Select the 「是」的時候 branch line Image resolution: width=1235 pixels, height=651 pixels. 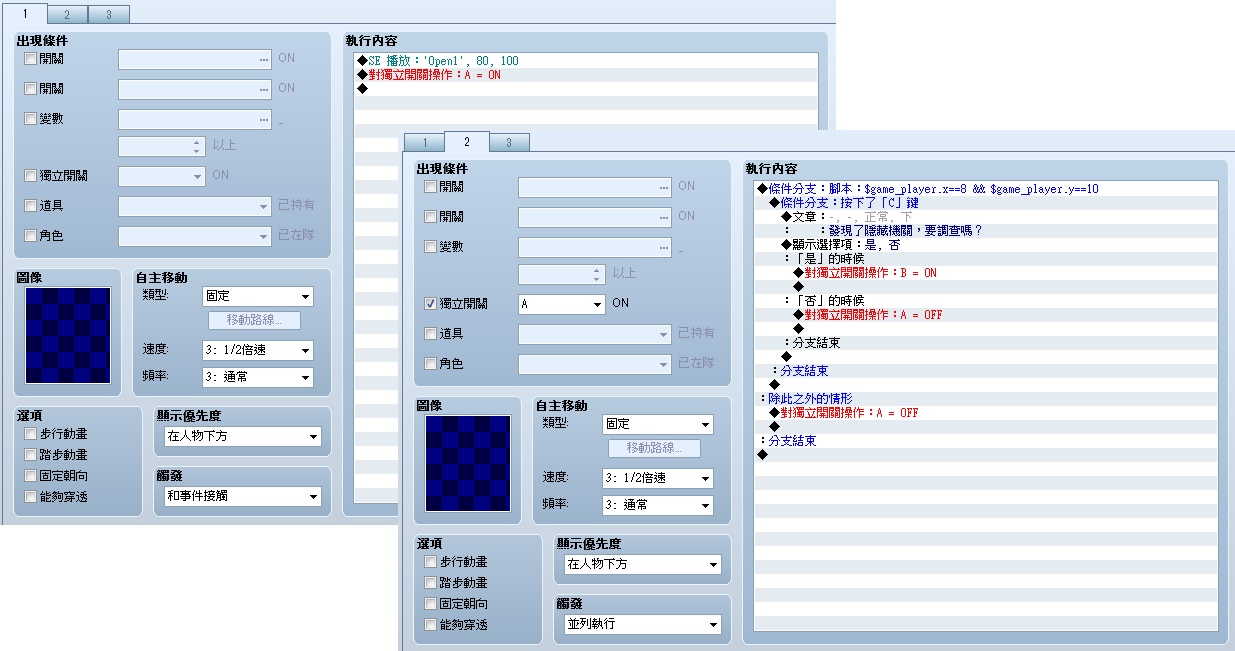pos(985,259)
